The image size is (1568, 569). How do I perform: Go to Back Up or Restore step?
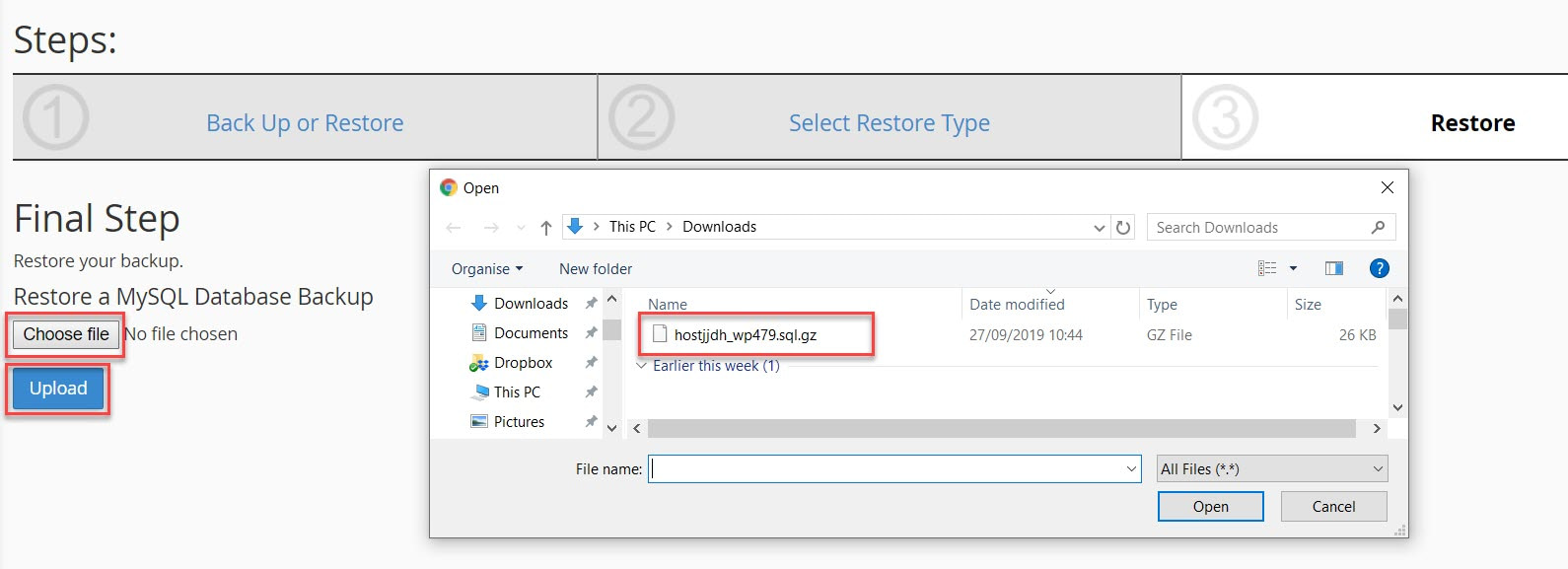click(305, 123)
